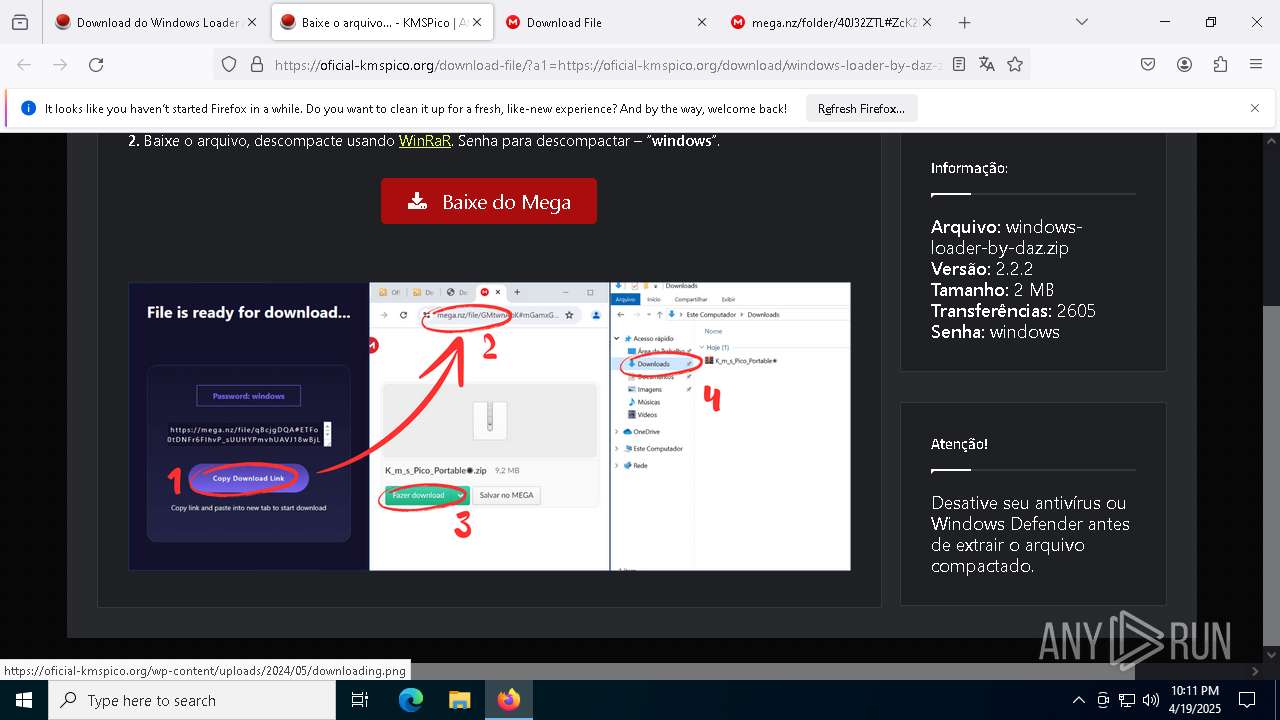
Task: Click the Firefox taskbar icon
Action: [x=509, y=700]
